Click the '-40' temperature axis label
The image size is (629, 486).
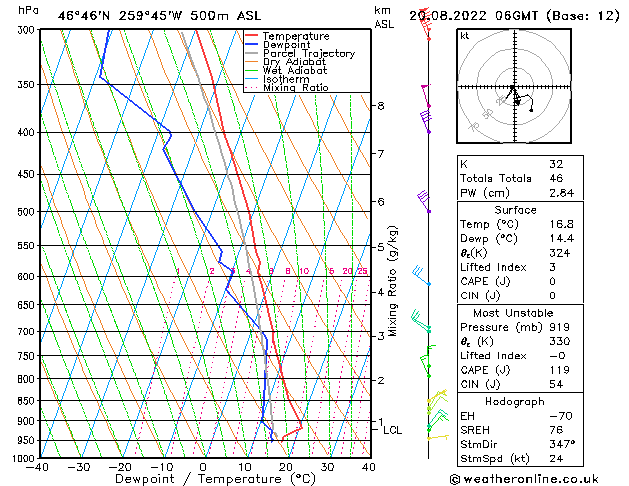point(37,467)
